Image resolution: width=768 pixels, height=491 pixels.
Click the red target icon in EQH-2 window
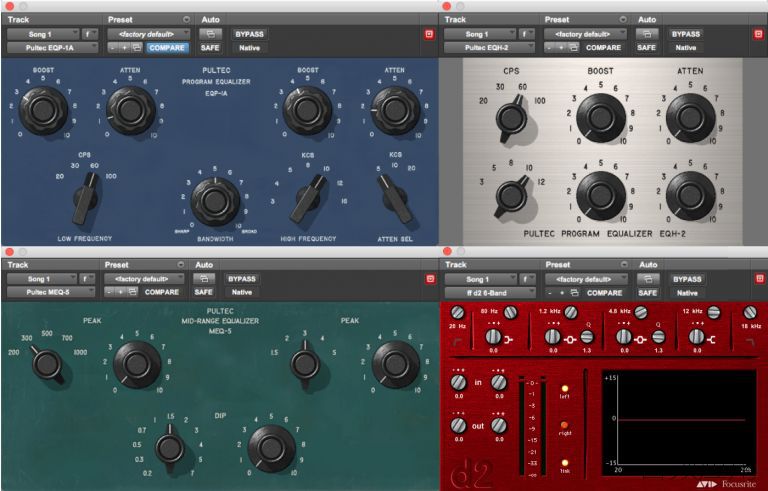tap(758, 34)
